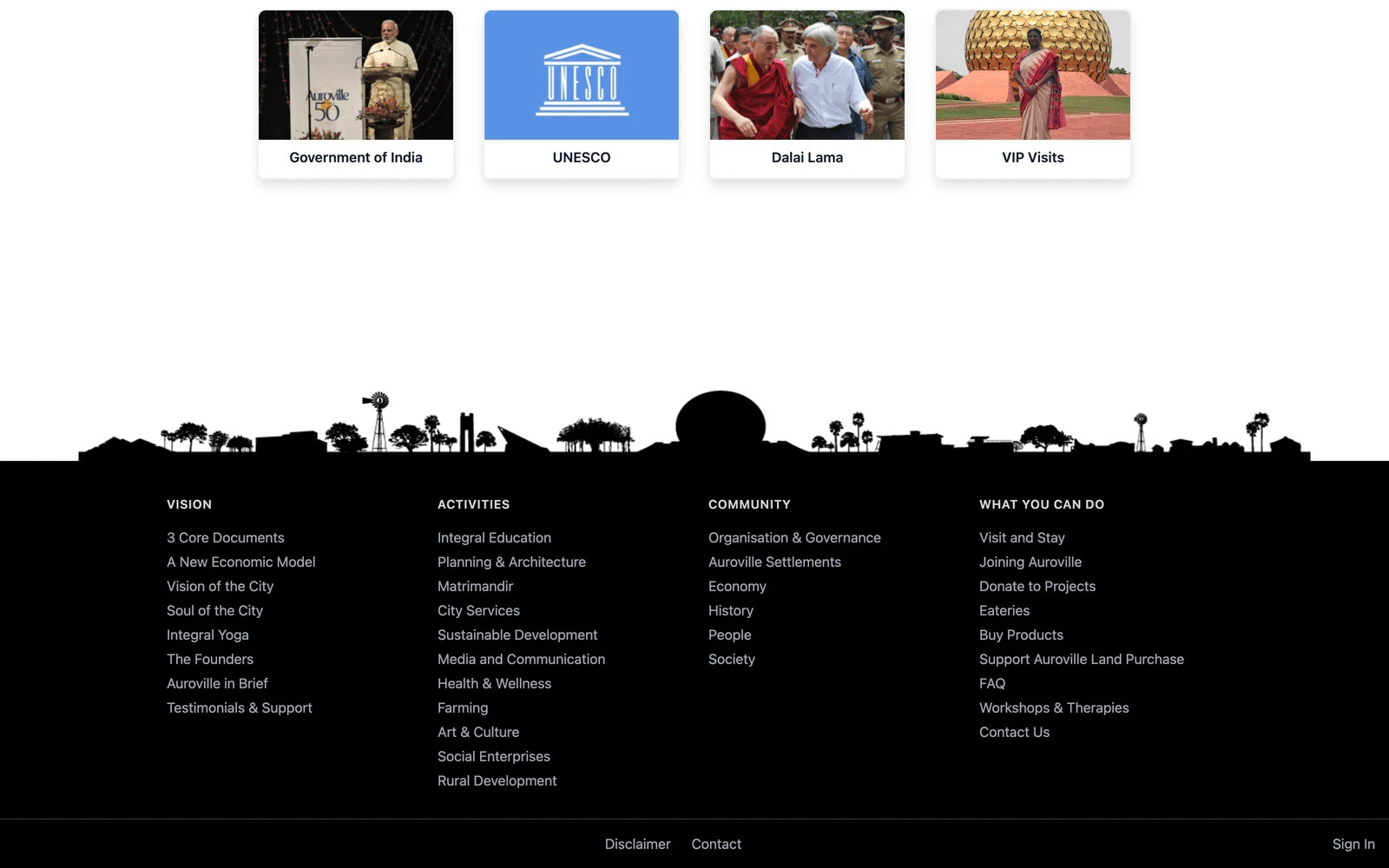Click the Dalai Lama card title

807,157
